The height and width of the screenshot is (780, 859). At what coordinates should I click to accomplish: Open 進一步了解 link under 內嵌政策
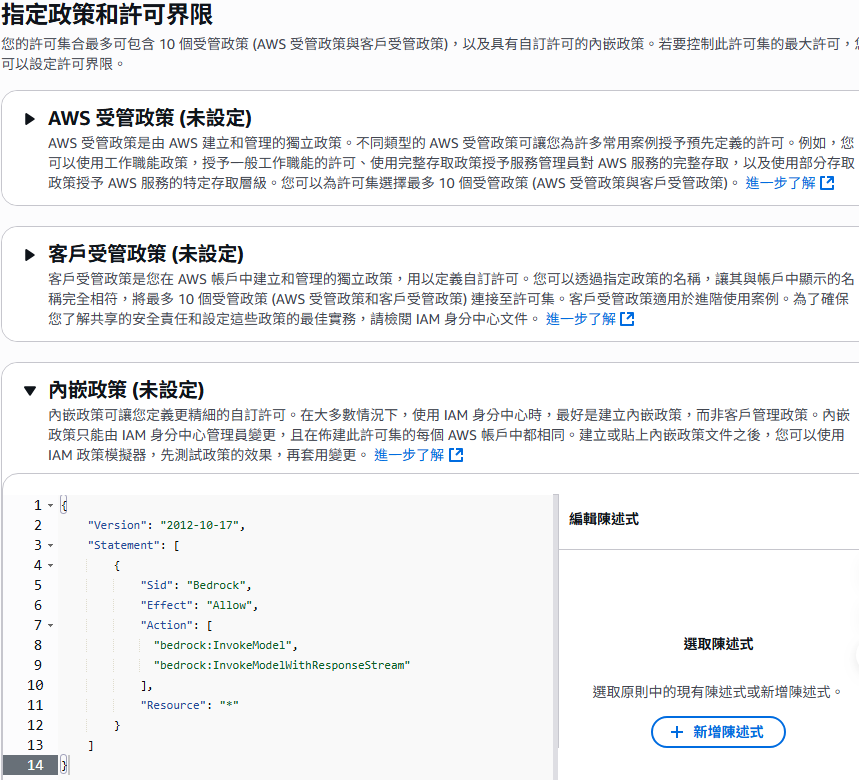(409, 455)
